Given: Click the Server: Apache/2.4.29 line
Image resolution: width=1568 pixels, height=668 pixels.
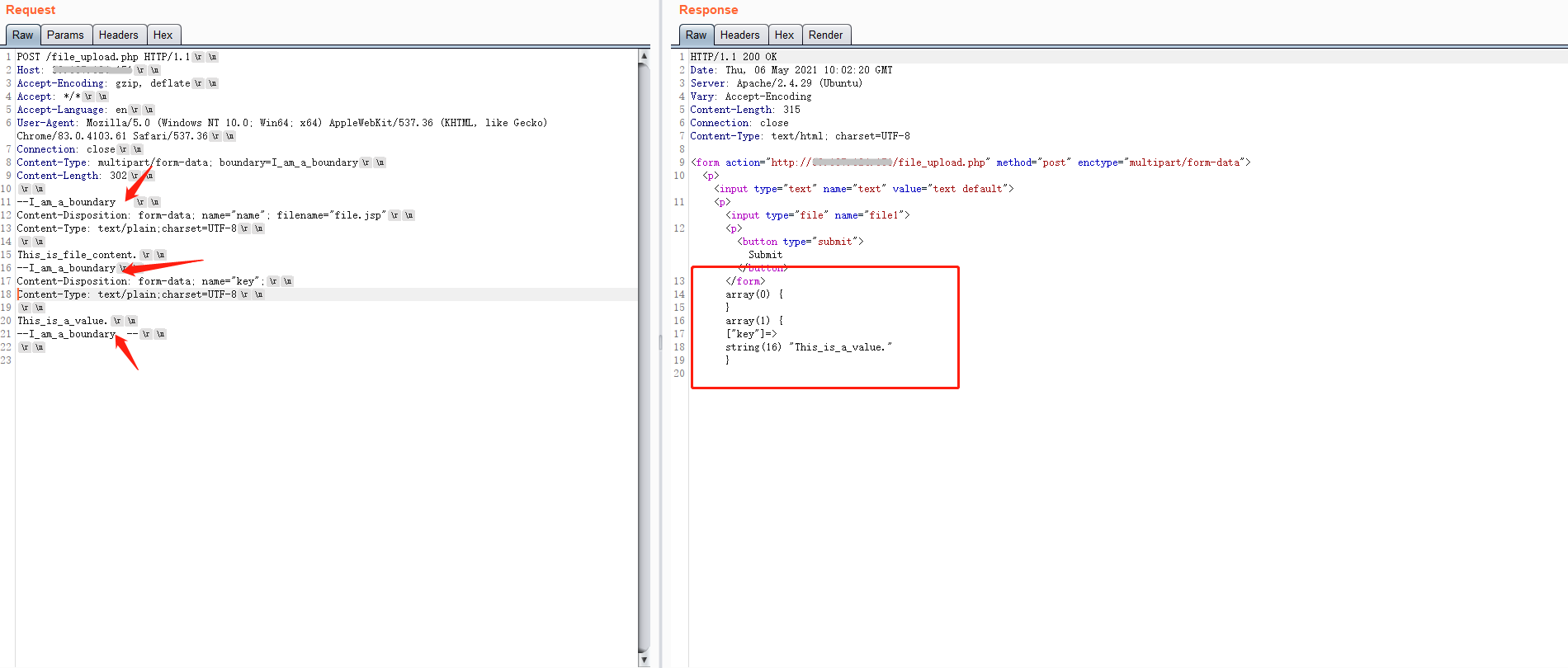Looking at the screenshot, I should [777, 83].
